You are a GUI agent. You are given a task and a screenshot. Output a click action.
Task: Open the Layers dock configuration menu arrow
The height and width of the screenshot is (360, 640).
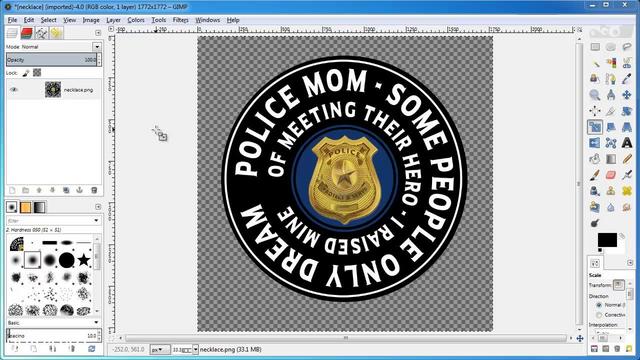pyautogui.click(x=98, y=33)
